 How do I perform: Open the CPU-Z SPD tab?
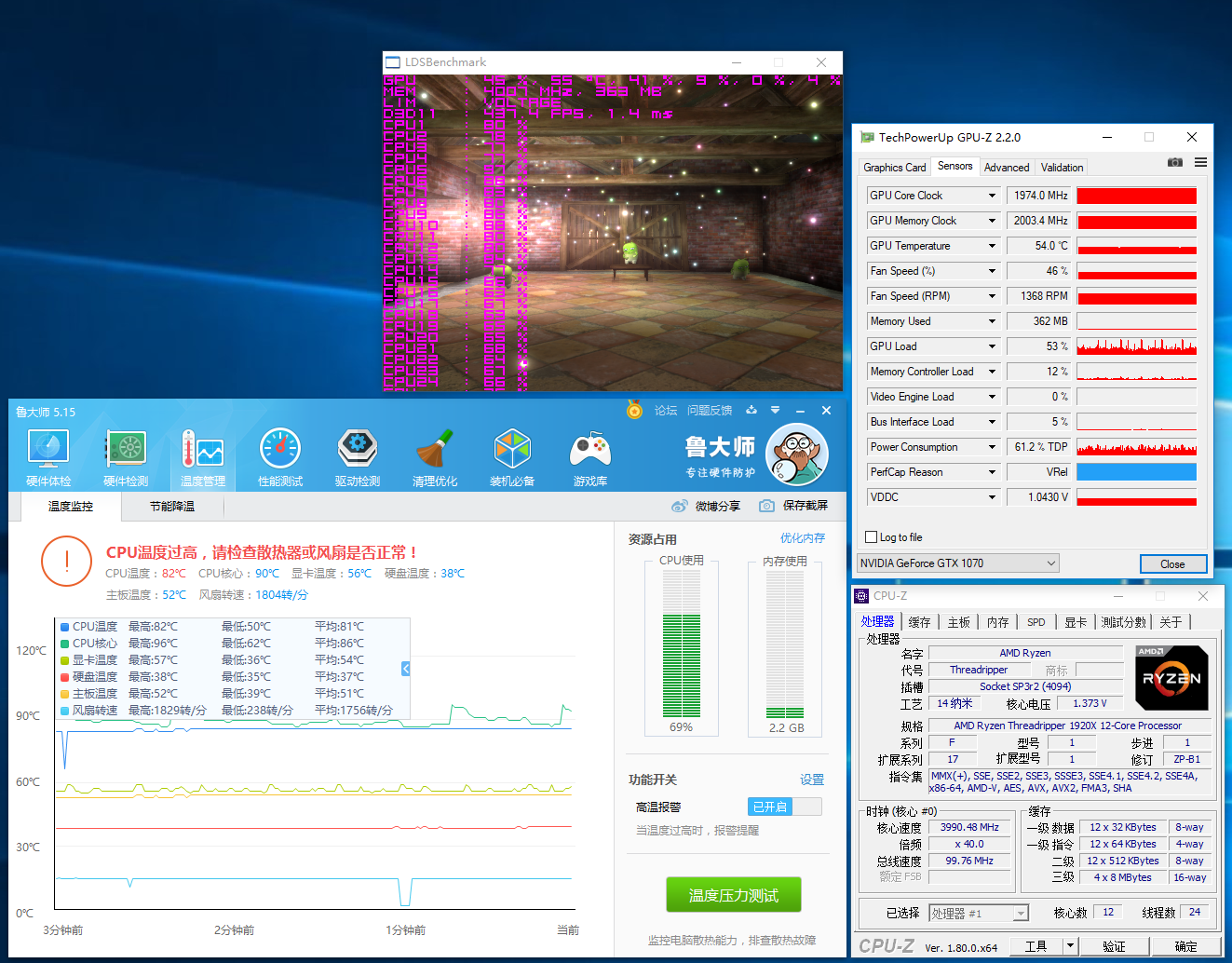pyautogui.click(x=1036, y=622)
